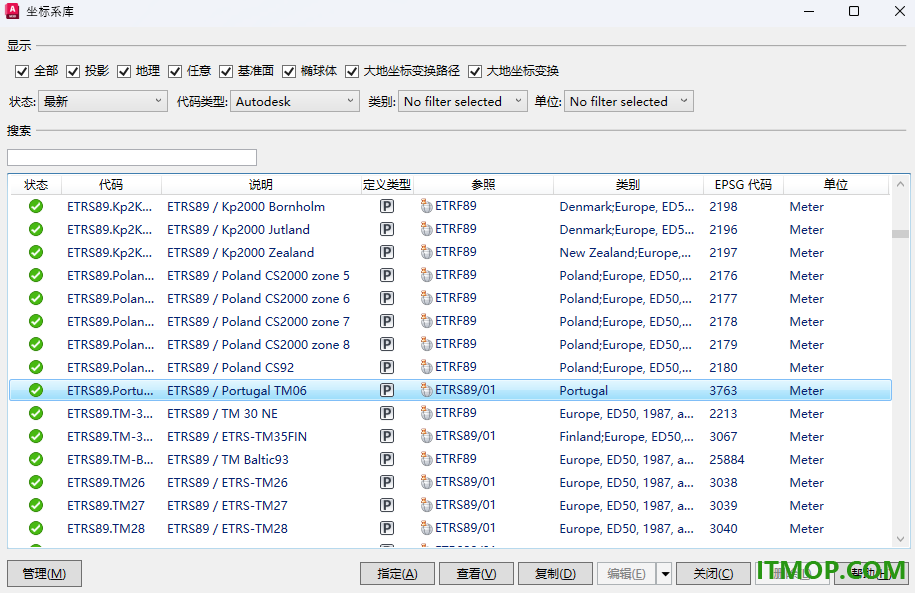Click the 说明 column header
This screenshot has height=593, width=915.
260,184
